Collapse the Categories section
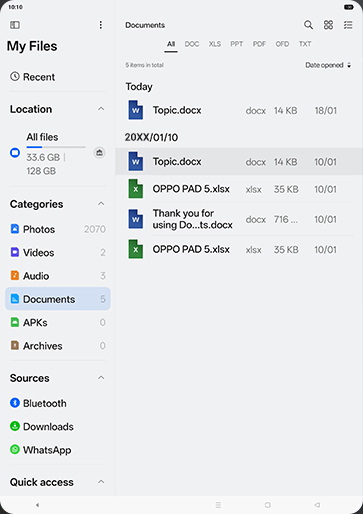 coord(101,204)
